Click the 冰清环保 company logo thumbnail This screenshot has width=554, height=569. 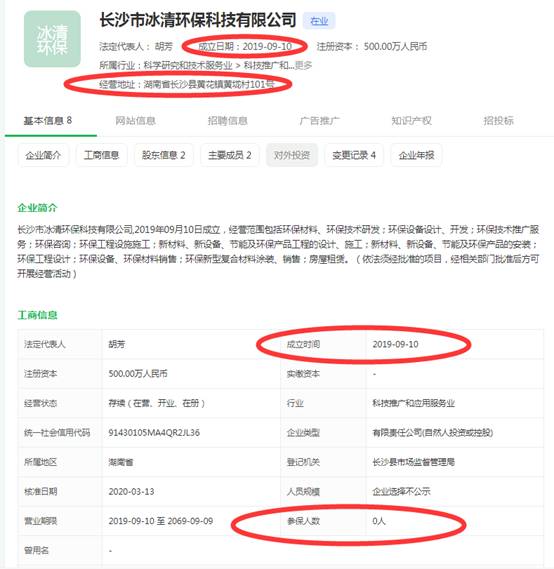coord(52,39)
